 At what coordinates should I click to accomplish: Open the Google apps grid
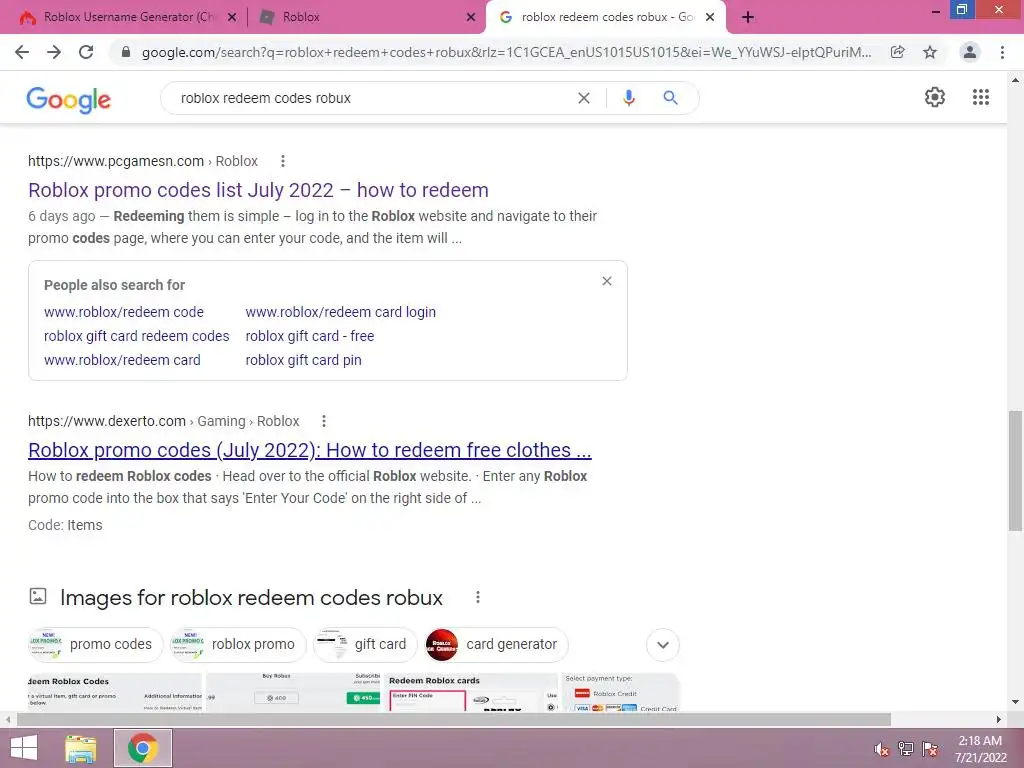tap(981, 97)
